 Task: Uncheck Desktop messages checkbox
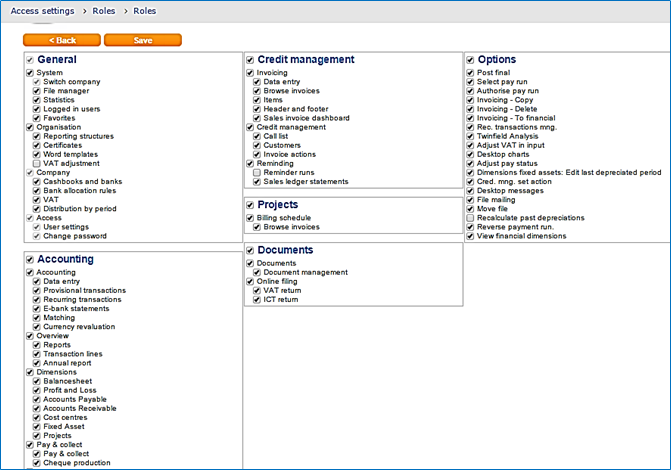[x=470, y=190]
